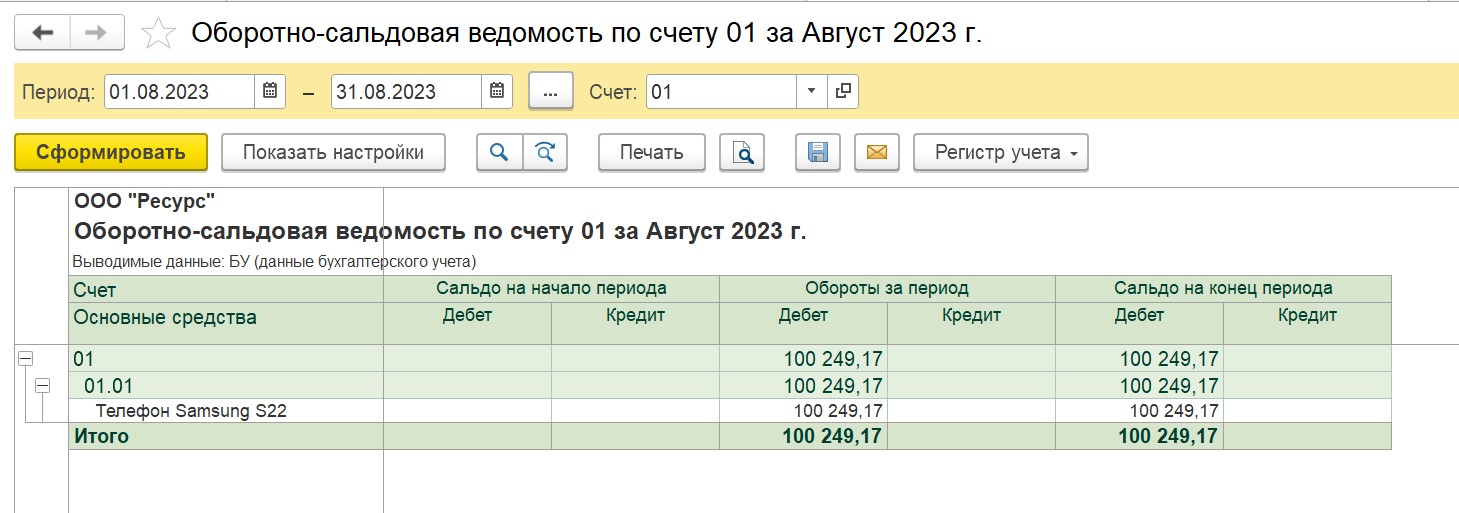Open print preview icon next to Печать
Image resolution: width=1459 pixels, height=513 pixels.
pyautogui.click(x=742, y=152)
